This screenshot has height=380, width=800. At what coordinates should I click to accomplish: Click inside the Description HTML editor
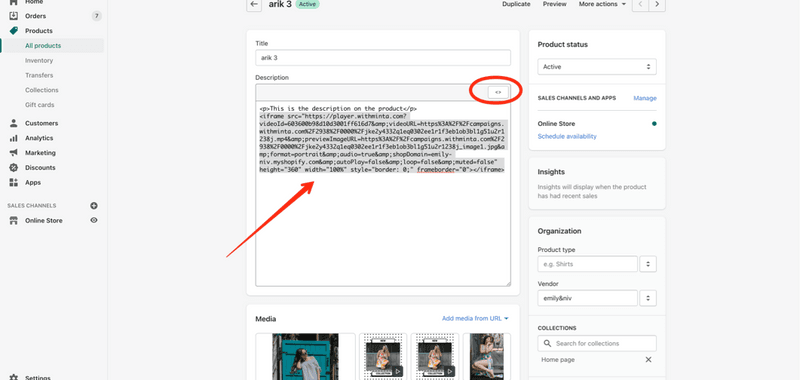click(x=383, y=194)
